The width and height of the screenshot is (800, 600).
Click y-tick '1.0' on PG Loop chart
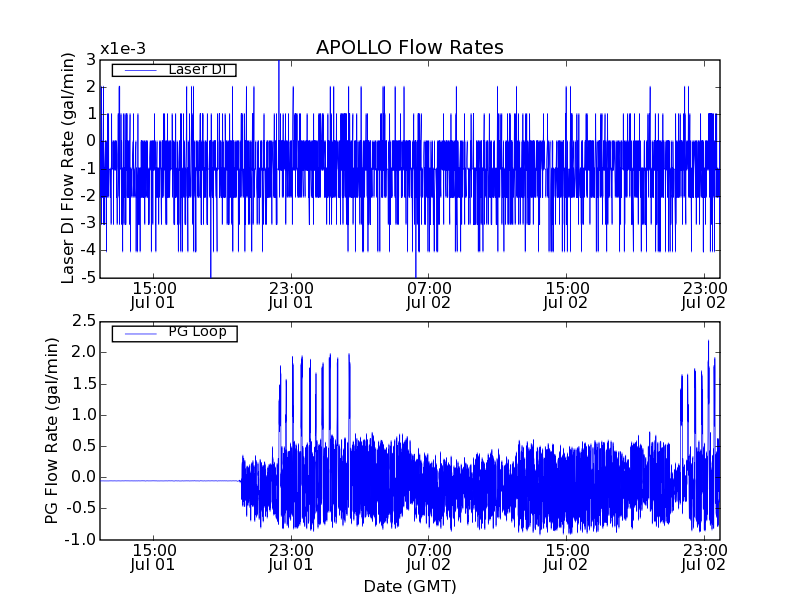tap(84, 415)
